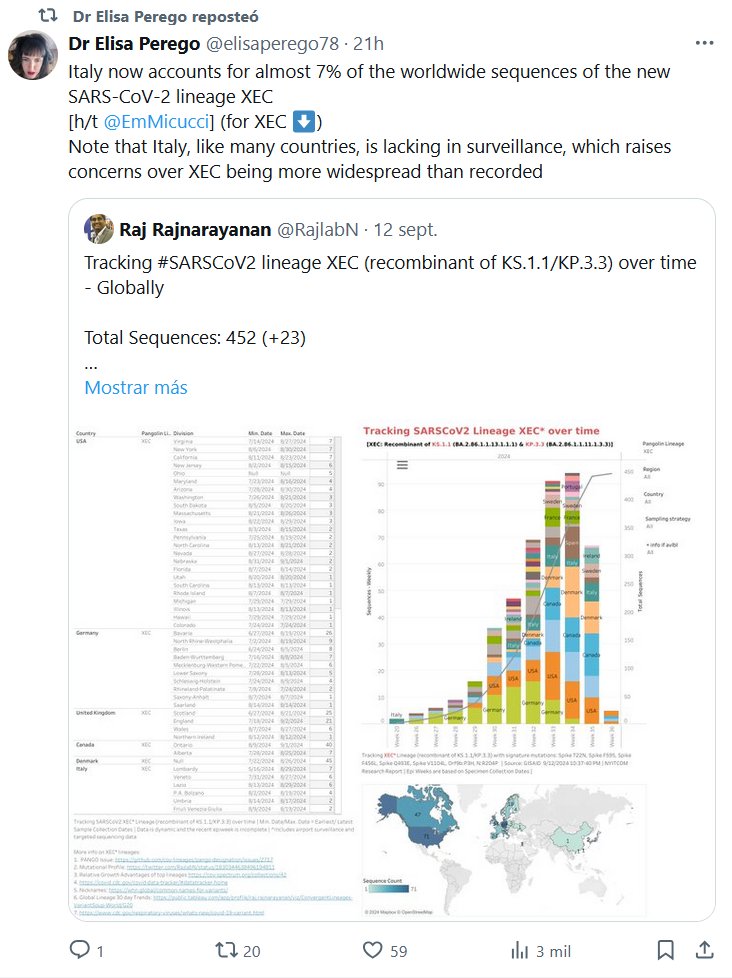The image size is (732, 978).
Task: Open the three-dot more options menu
Action: [706, 44]
